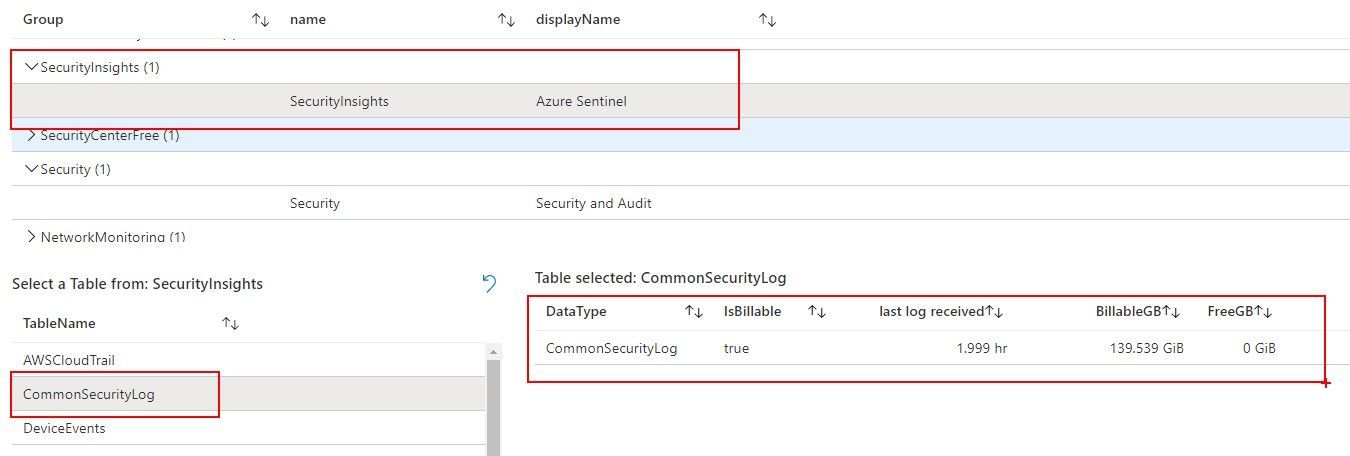Sort by BillableGB column
This screenshot has height=456, width=1350.
[x=1171, y=312]
